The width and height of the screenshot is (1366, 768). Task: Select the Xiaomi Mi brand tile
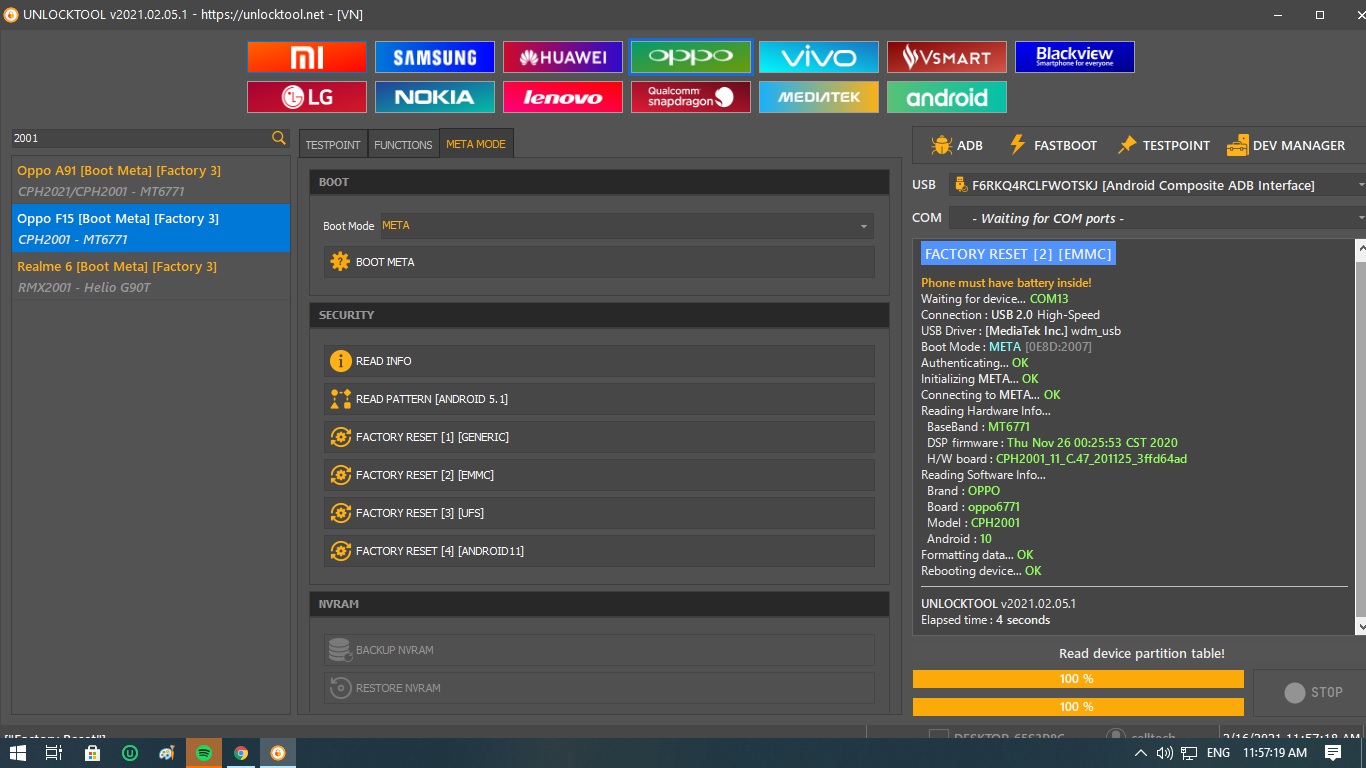click(x=307, y=57)
